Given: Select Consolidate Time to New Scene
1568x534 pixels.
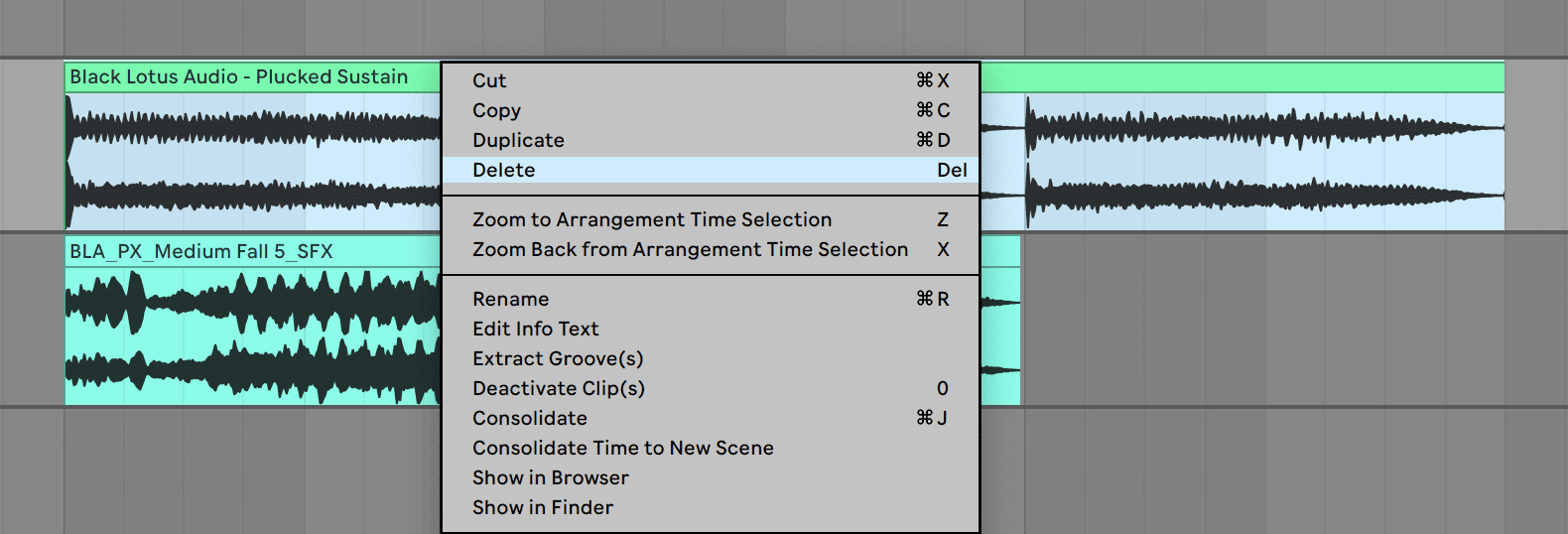Looking at the screenshot, I should [x=711, y=448].
